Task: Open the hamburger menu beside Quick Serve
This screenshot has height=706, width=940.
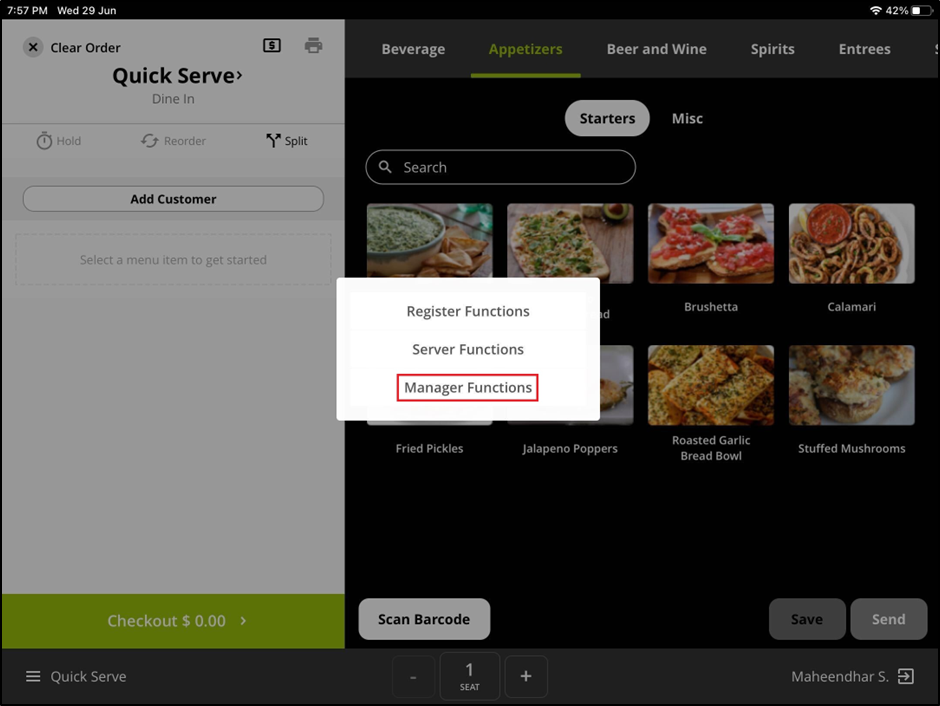Action: (33, 677)
